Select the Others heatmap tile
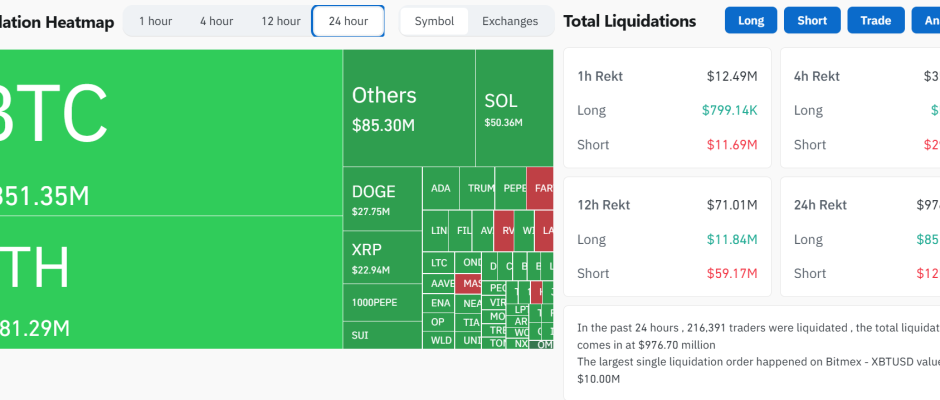 tap(408, 108)
